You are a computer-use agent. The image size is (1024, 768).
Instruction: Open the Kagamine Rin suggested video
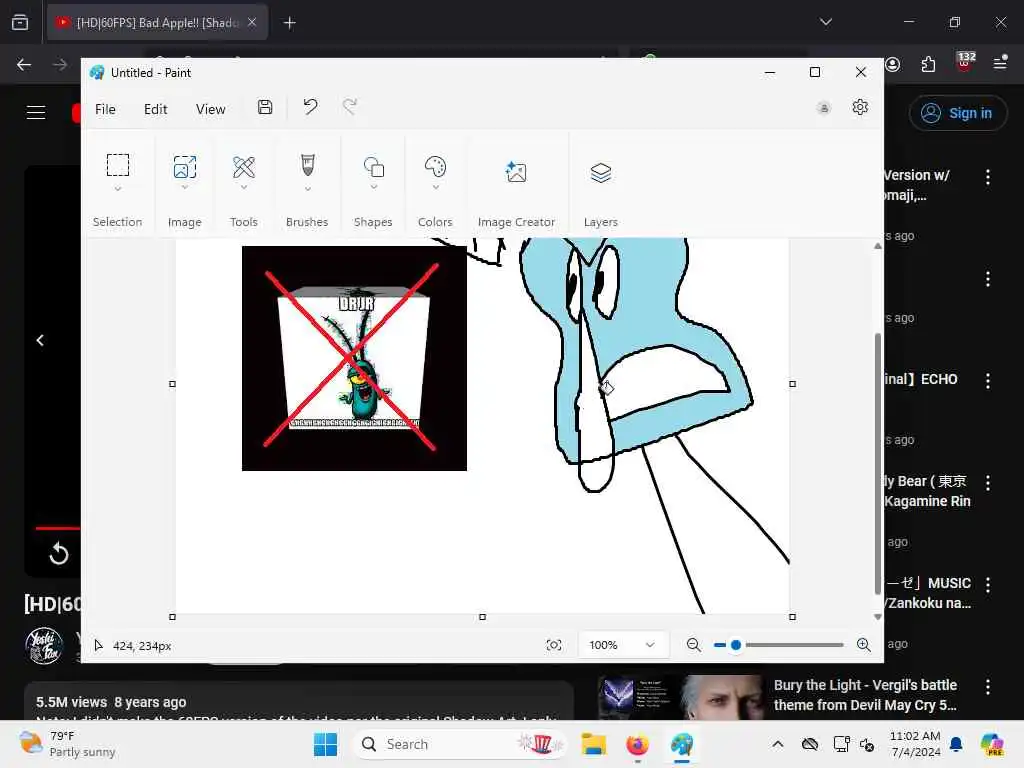pyautogui.click(x=927, y=491)
